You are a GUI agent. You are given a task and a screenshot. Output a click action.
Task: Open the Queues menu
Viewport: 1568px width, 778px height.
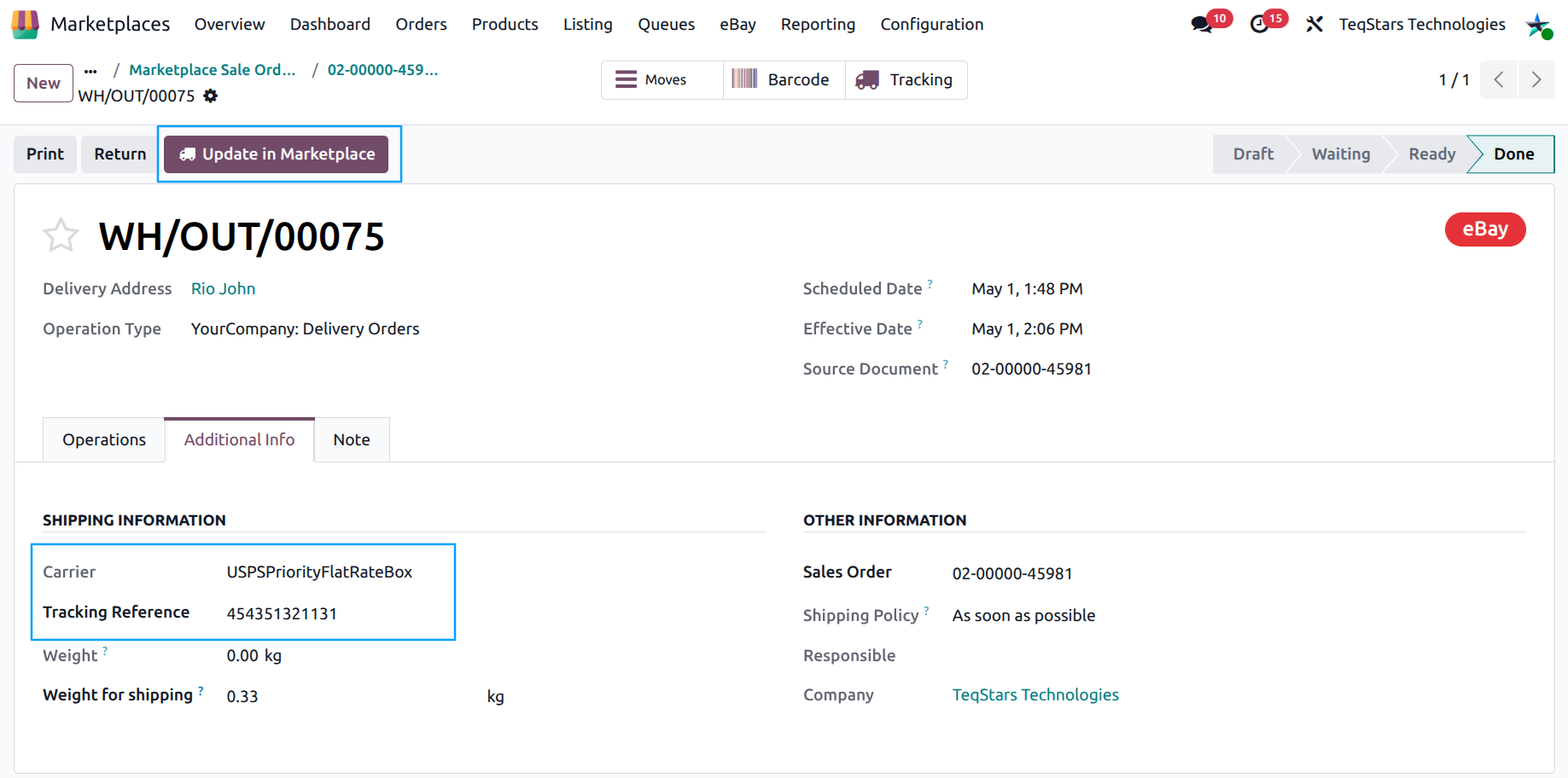click(x=667, y=25)
